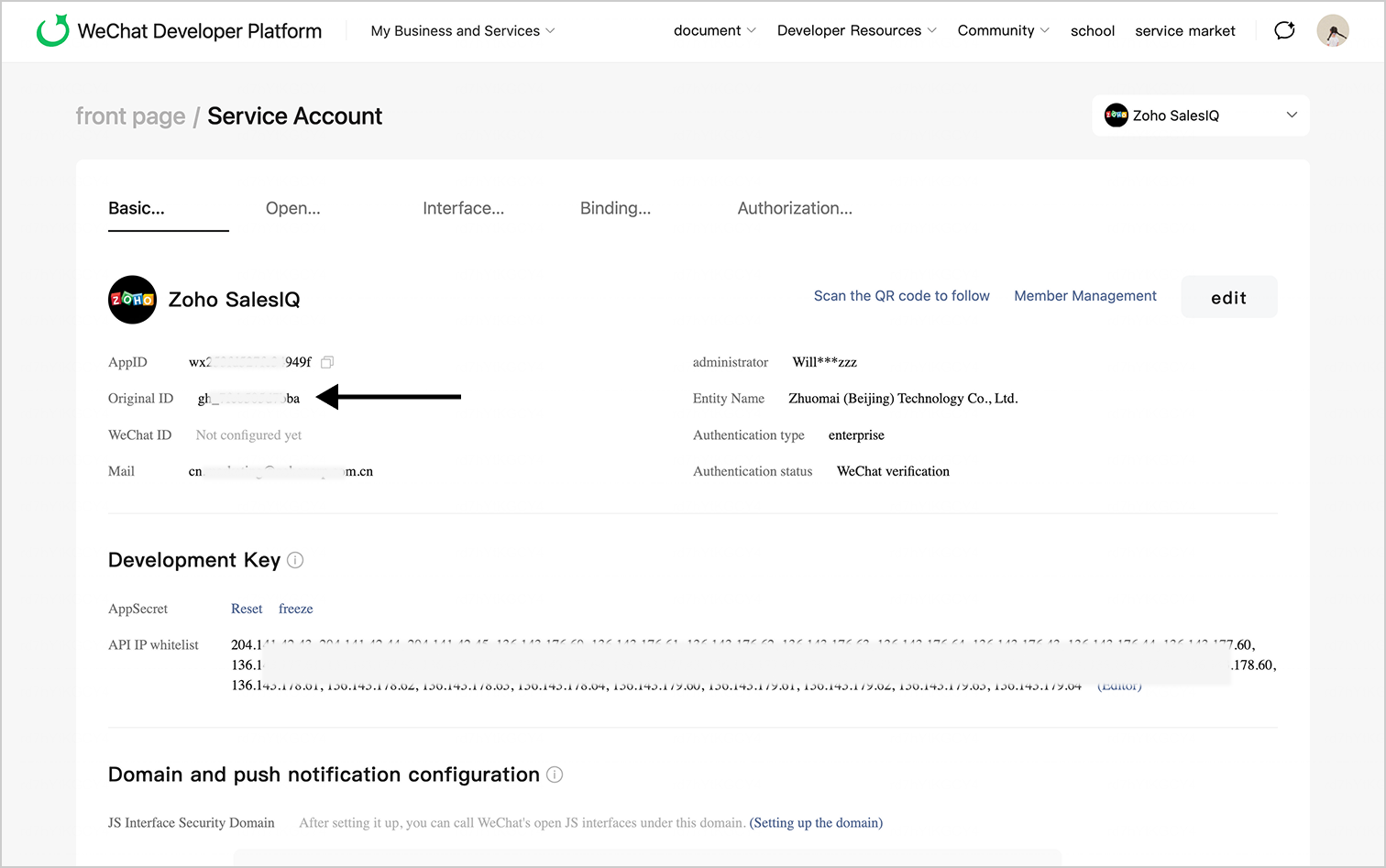The image size is (1386, 868).
Task: Click the user profile avatar
Action: tap(1332, 30)
